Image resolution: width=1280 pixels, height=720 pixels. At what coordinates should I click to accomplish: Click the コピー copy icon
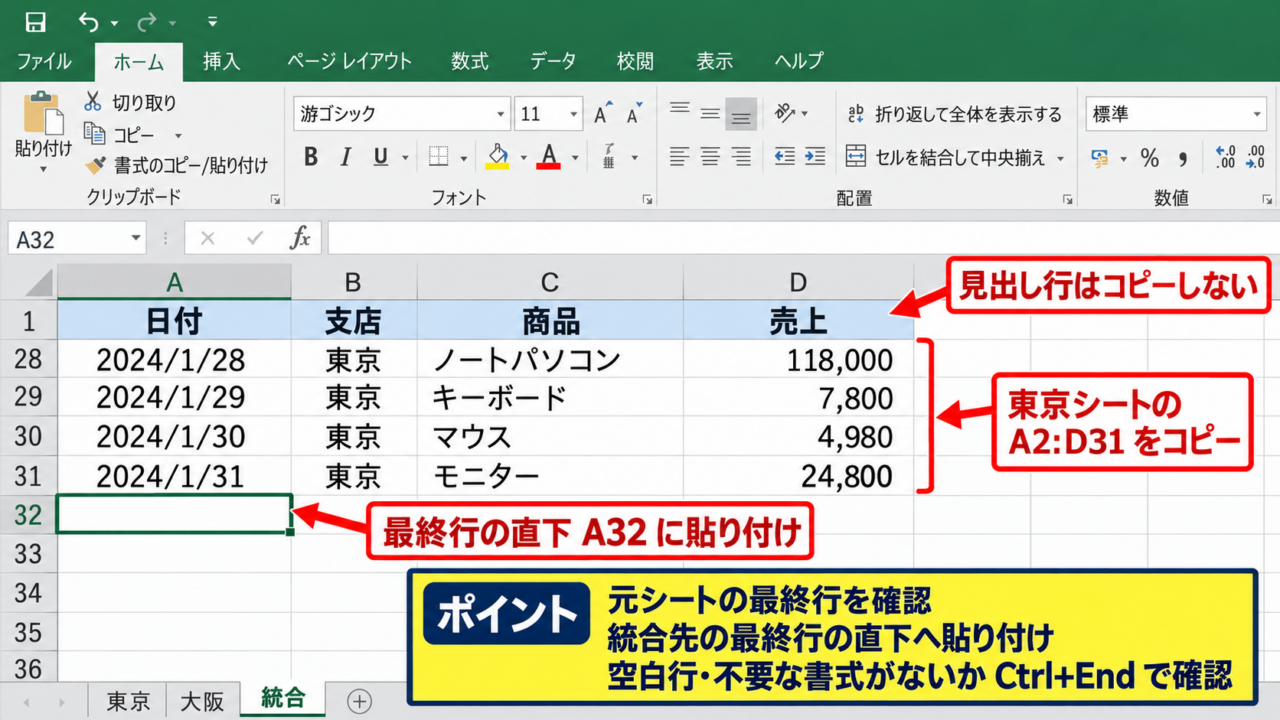coord(94,134)
